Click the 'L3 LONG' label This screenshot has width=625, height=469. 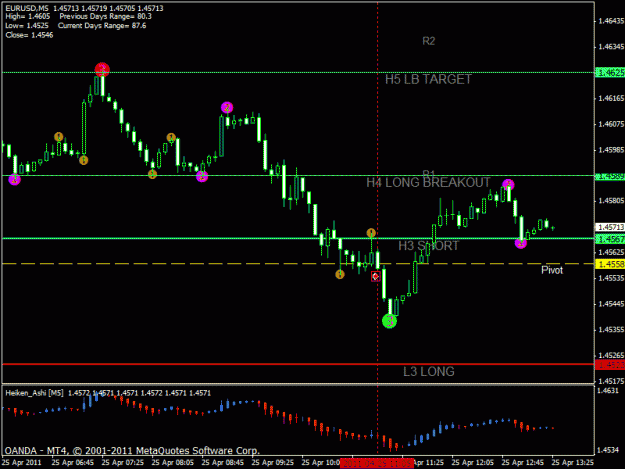click(x=428, y=371)
